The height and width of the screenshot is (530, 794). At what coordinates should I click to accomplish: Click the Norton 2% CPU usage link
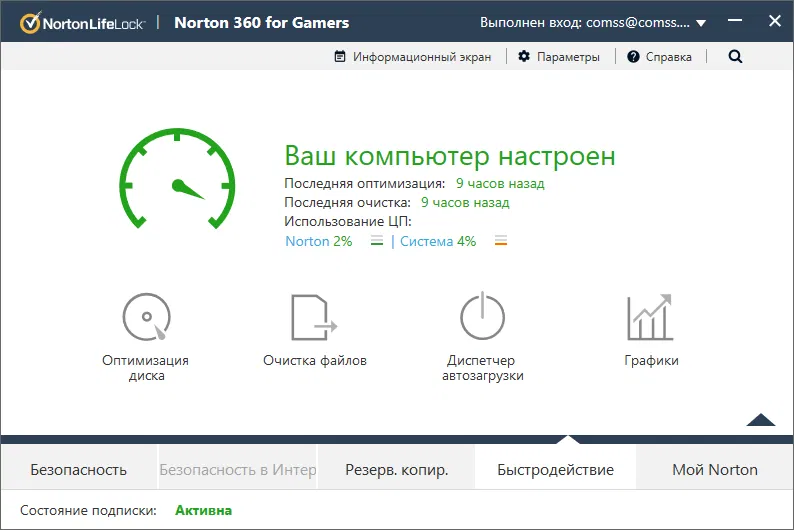pyautogui.click(x=319, y=241)
